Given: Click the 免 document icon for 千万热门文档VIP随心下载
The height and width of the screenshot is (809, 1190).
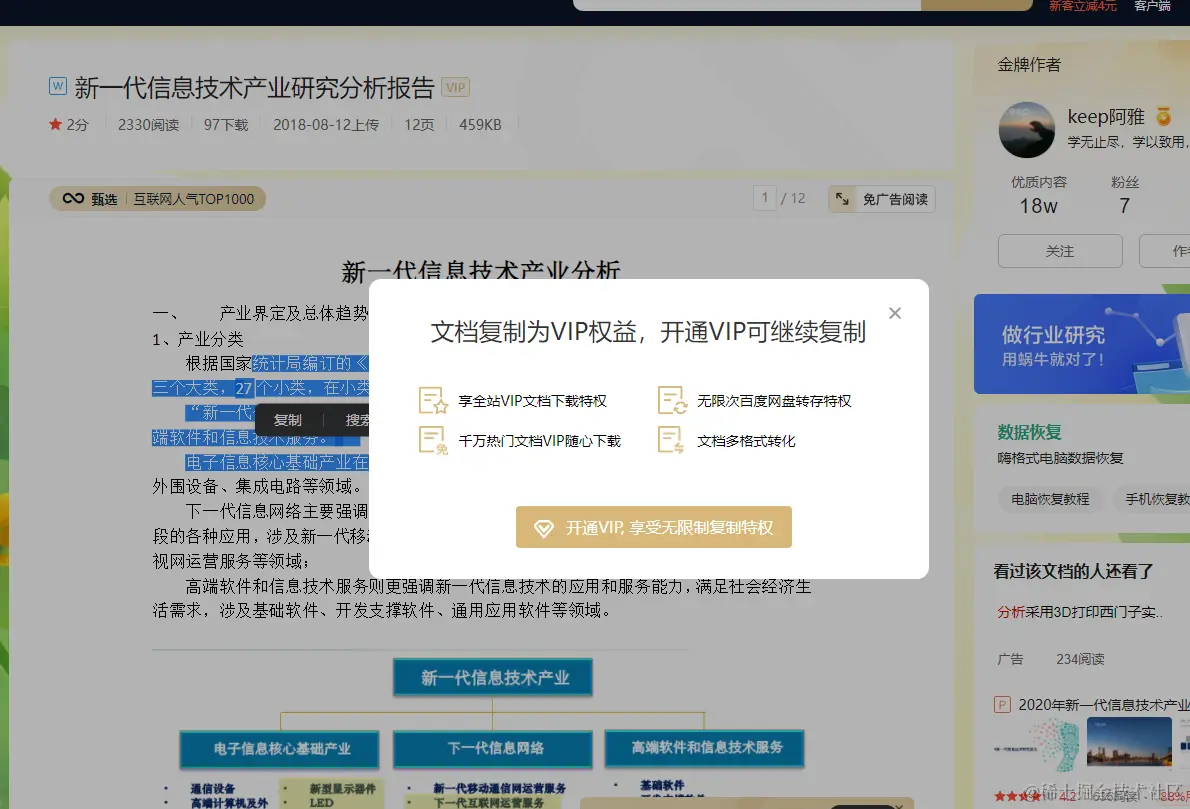Looking at the screenshot, I should point(429,438).
